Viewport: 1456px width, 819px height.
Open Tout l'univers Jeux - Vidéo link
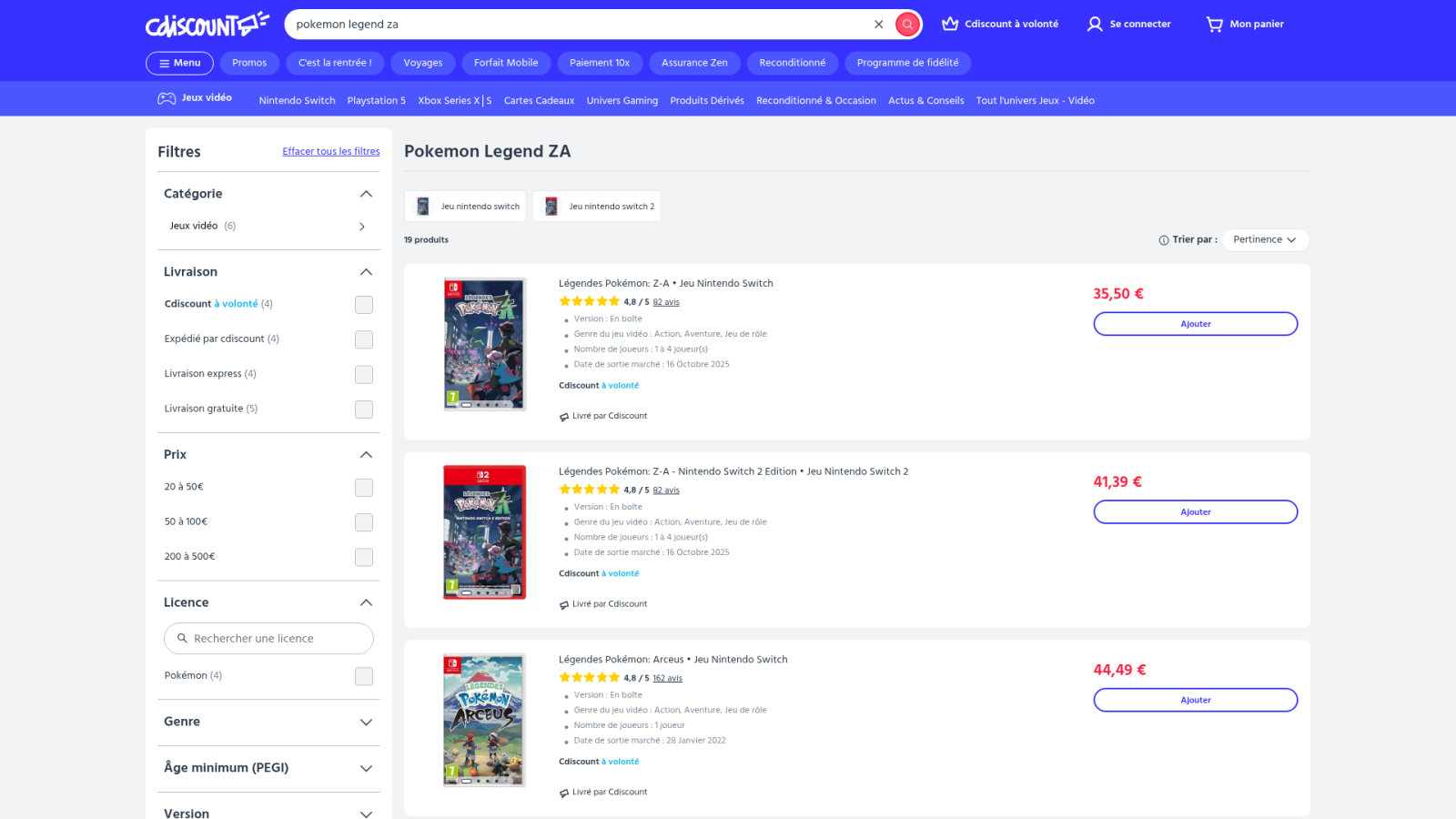1036,101
